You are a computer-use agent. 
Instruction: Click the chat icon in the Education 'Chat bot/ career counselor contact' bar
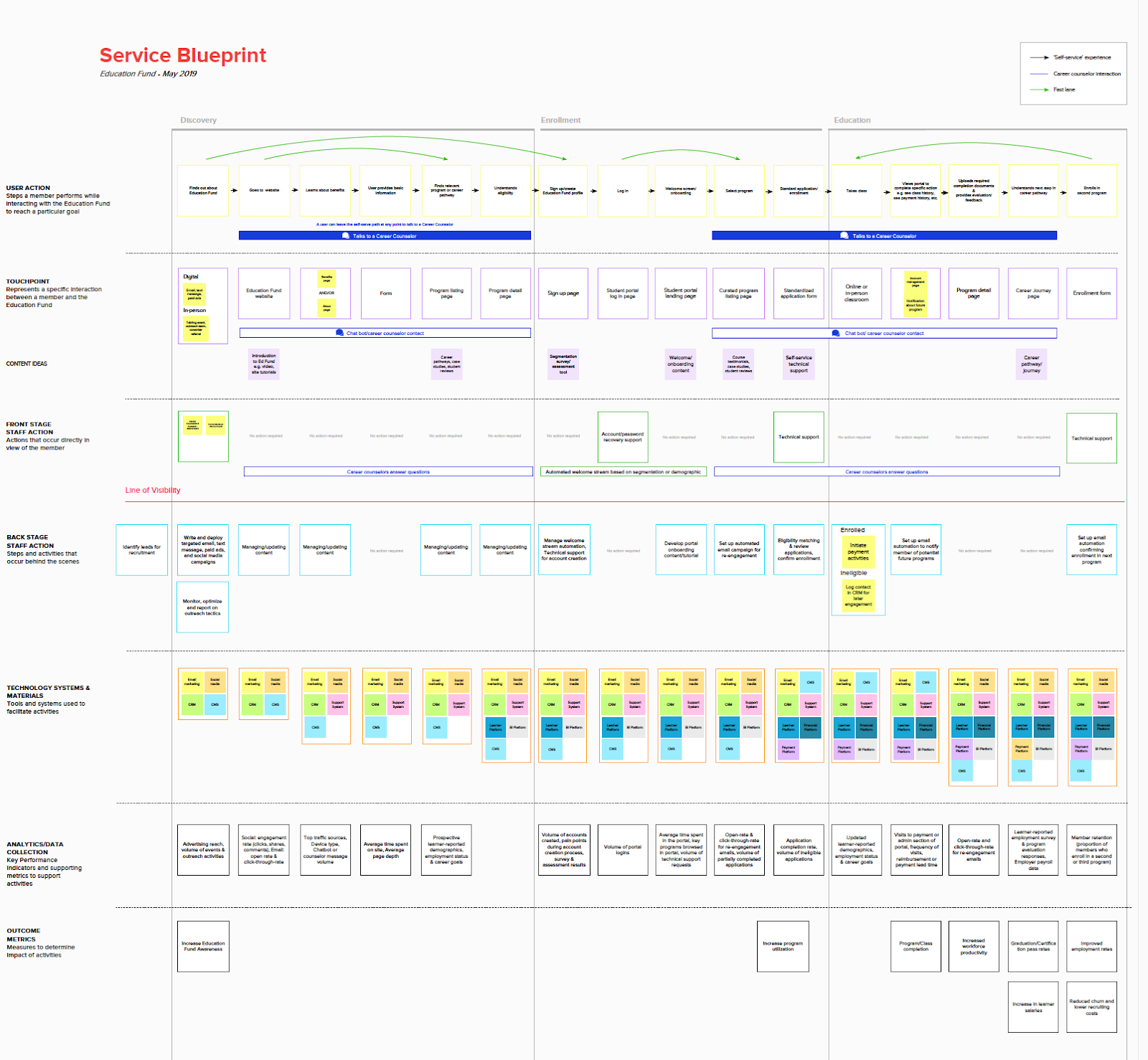[x=836, y=333]
